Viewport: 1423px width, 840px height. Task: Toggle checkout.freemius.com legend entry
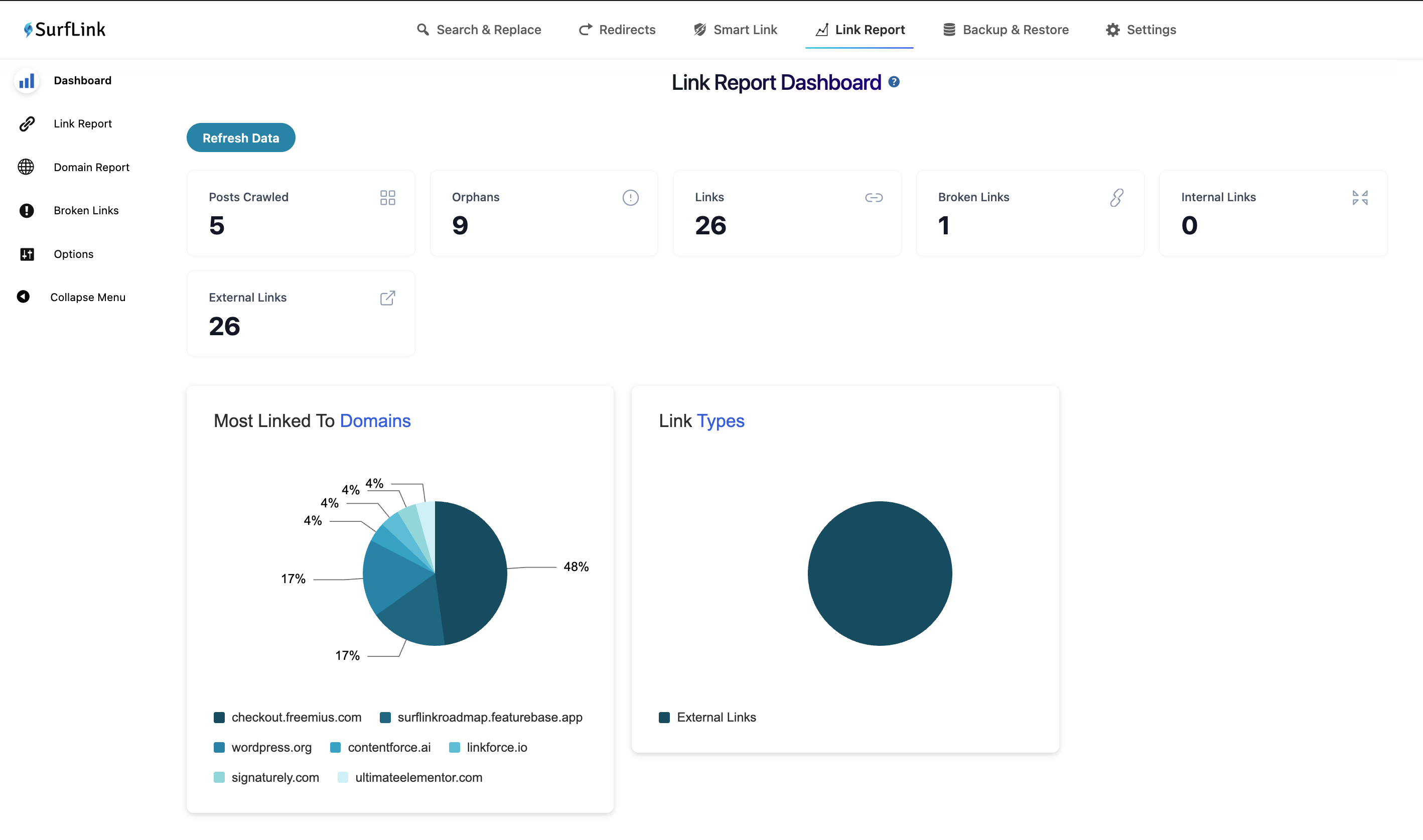(x=287, y=717)
